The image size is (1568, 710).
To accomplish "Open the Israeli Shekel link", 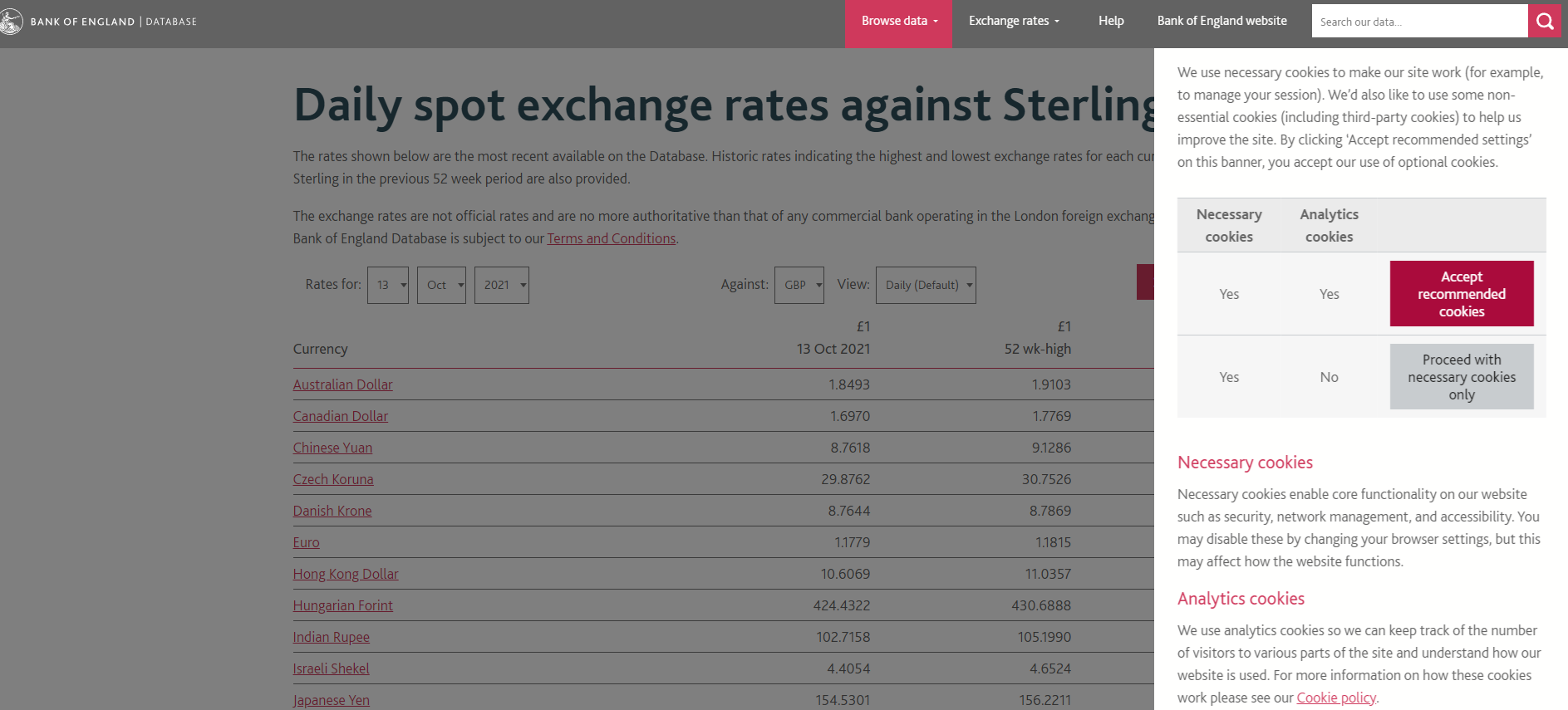I will pos(331,668).
